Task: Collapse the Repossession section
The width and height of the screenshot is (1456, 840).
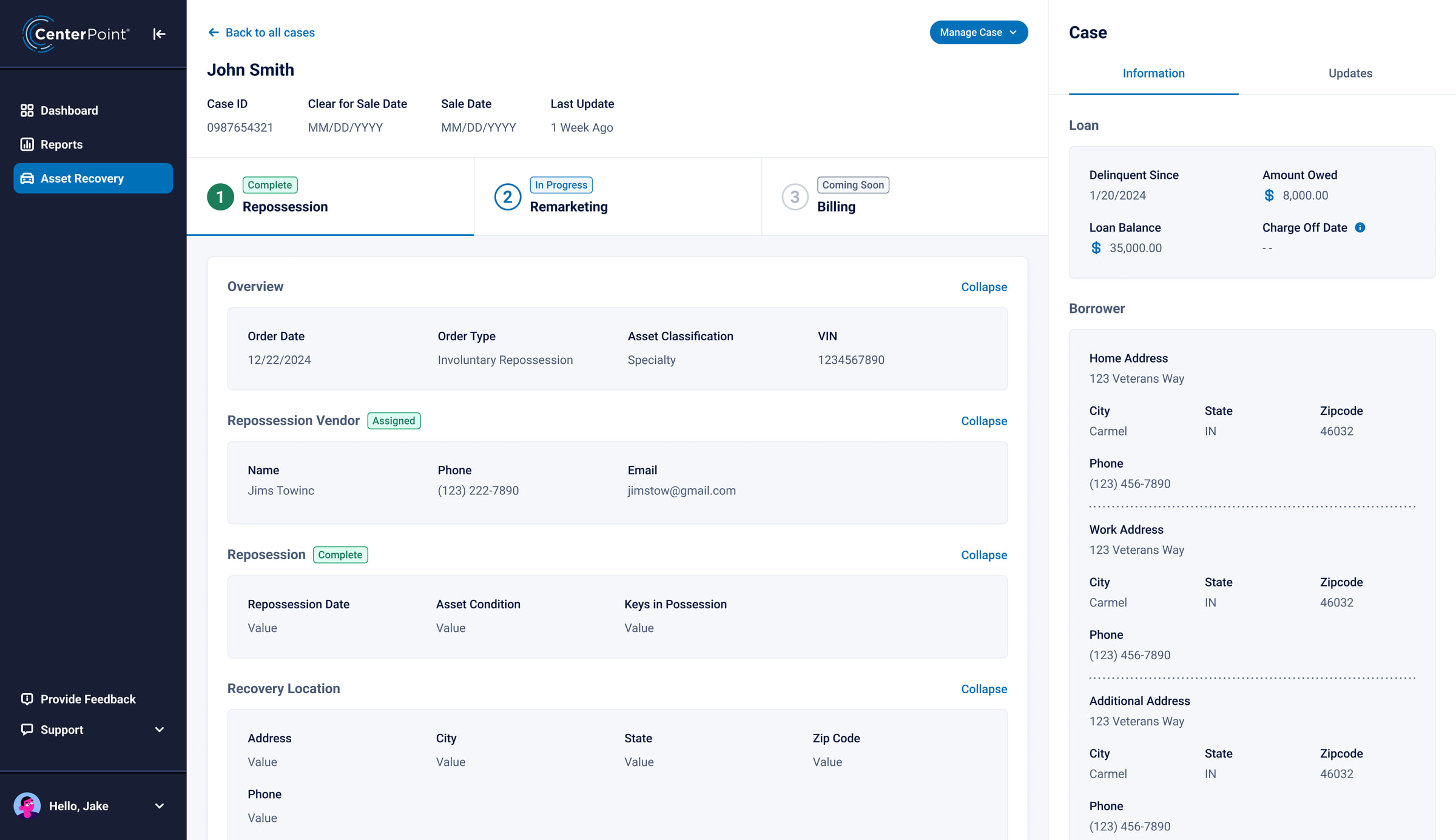Action: (984, 555)
